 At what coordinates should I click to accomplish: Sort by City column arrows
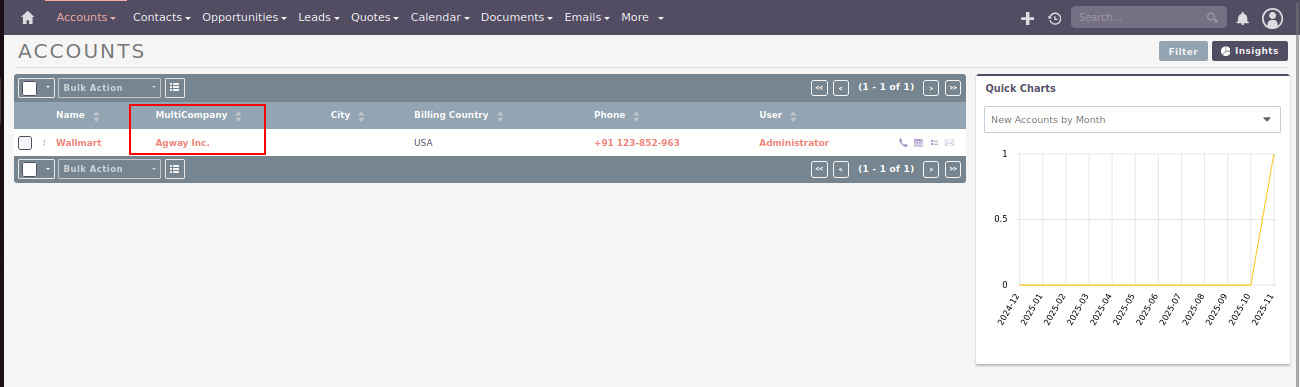(361, 116)
